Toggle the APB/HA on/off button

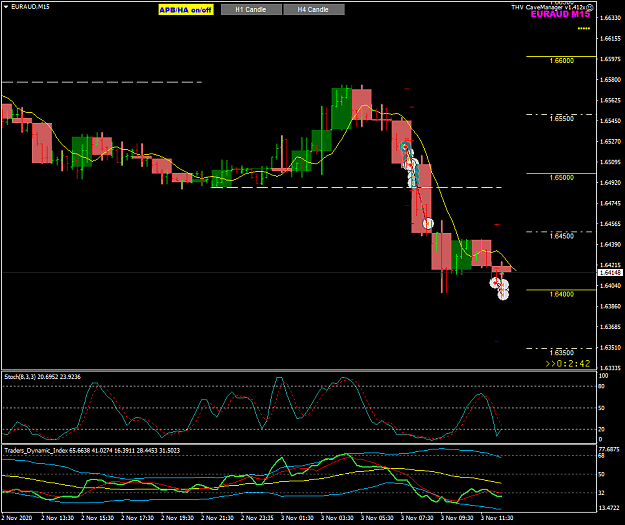click(186, 10)
